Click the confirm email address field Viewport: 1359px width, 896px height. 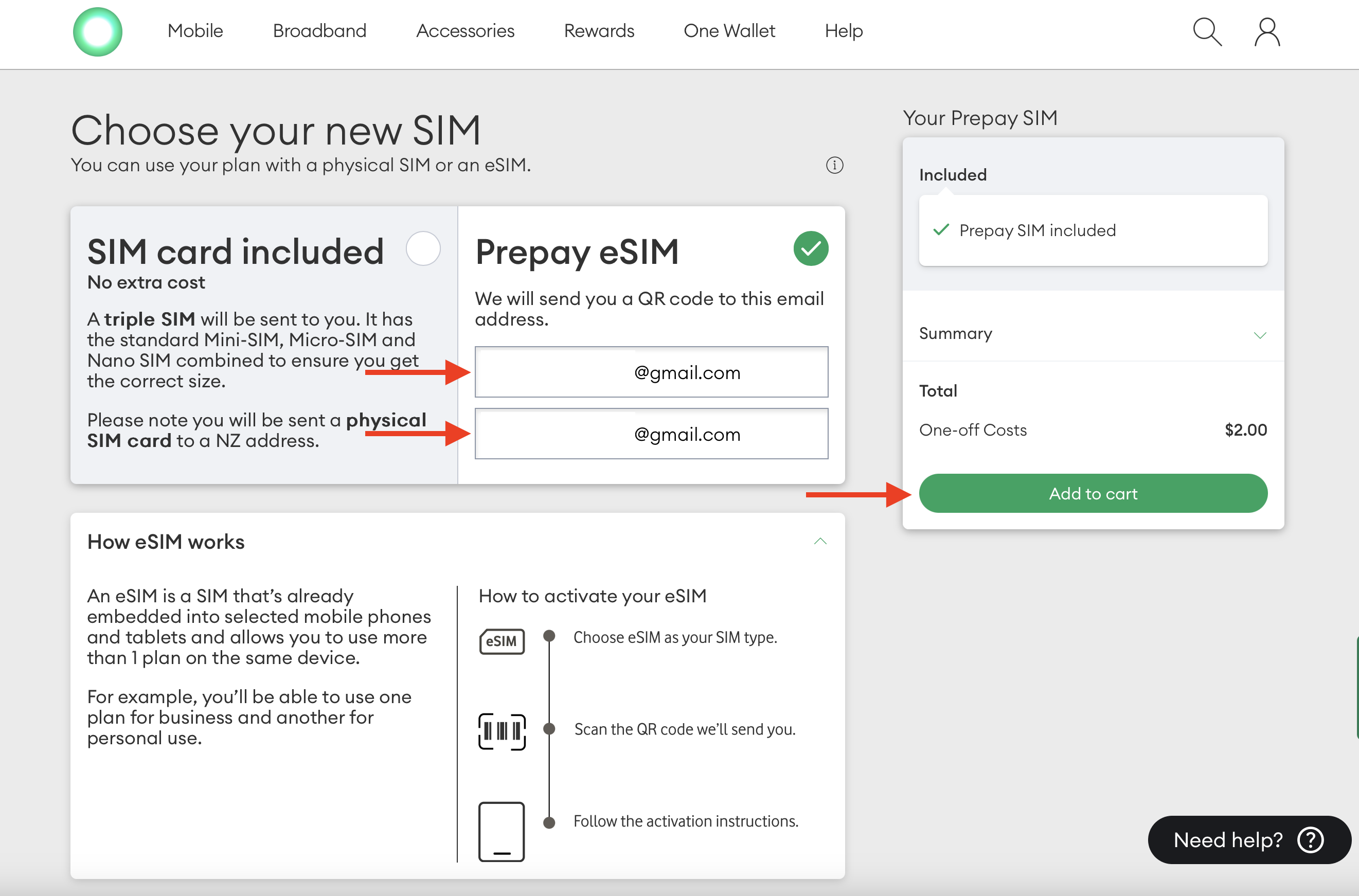pyautogui.click(x=651, y=434)
